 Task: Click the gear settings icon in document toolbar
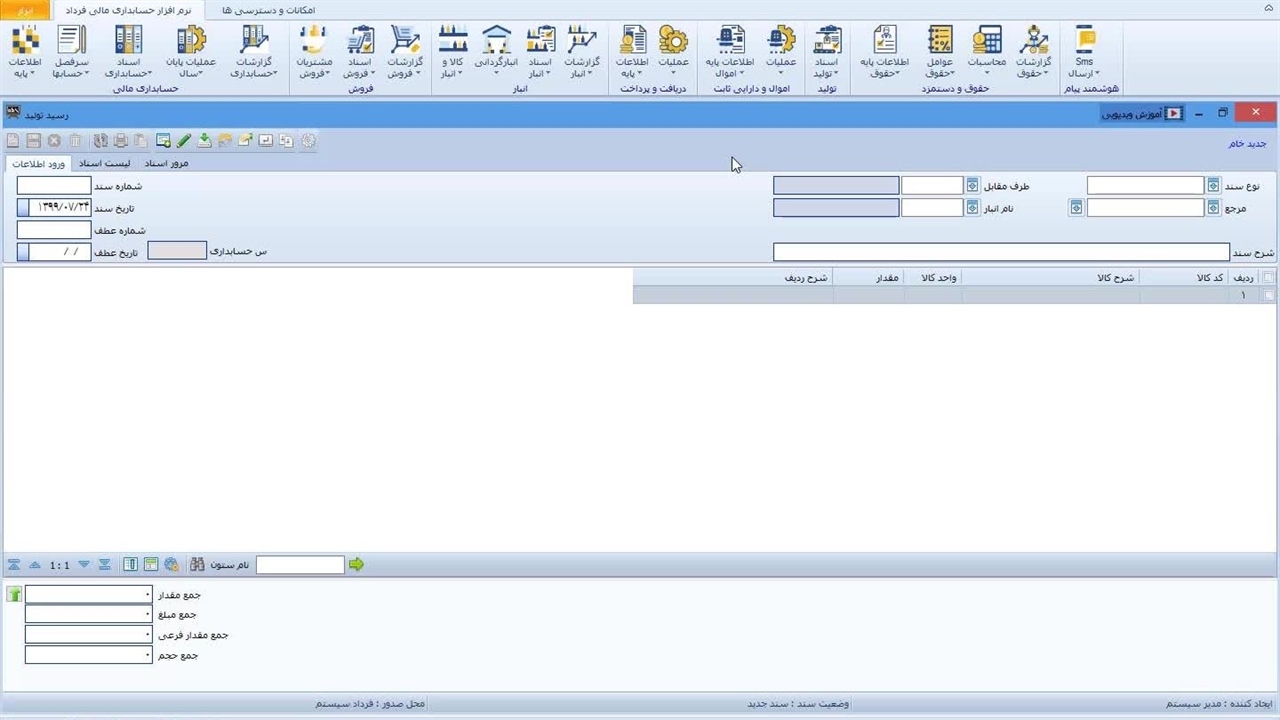click(x=308, y=141)
